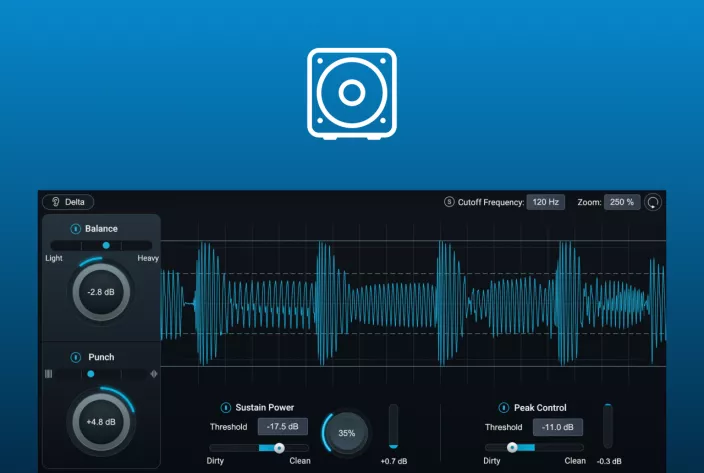704x473 pixels.
Task: Click the Balance Light/Heavy slider handle
Action: 106,245
